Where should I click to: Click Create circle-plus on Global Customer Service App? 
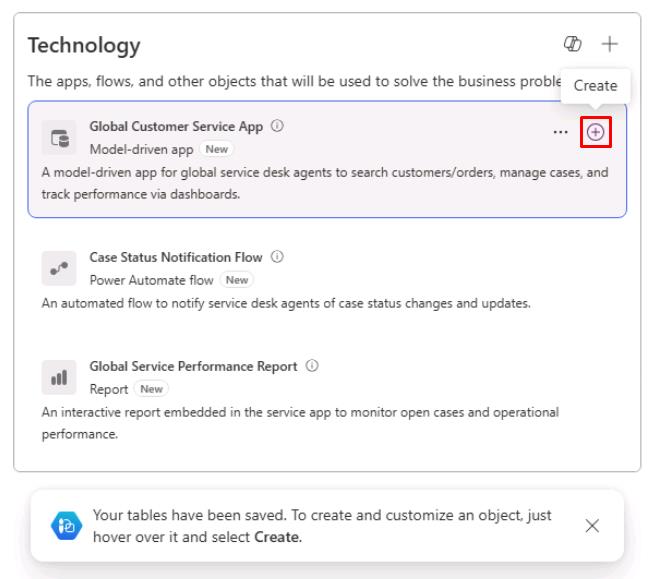click(x=595, y=132)
